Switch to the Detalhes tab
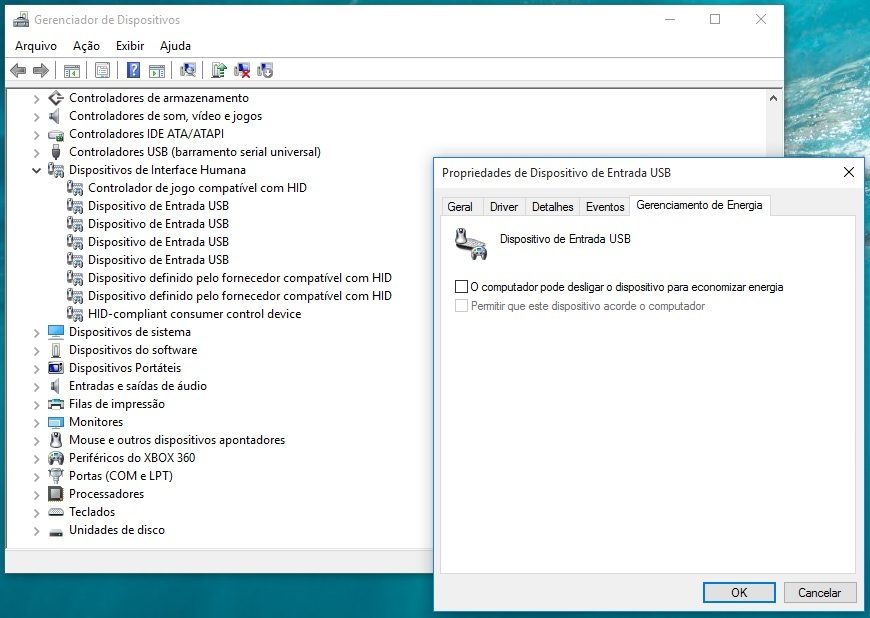Screen dimensions: 870x618 (x=553, y=207)
